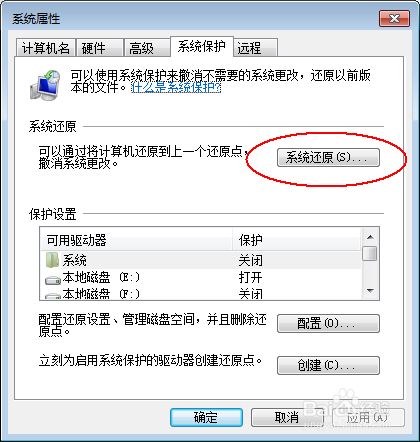Close the 系统属性 dialog window
The height and width of the screenshot is (442, 420).
[x=394, y=18]
